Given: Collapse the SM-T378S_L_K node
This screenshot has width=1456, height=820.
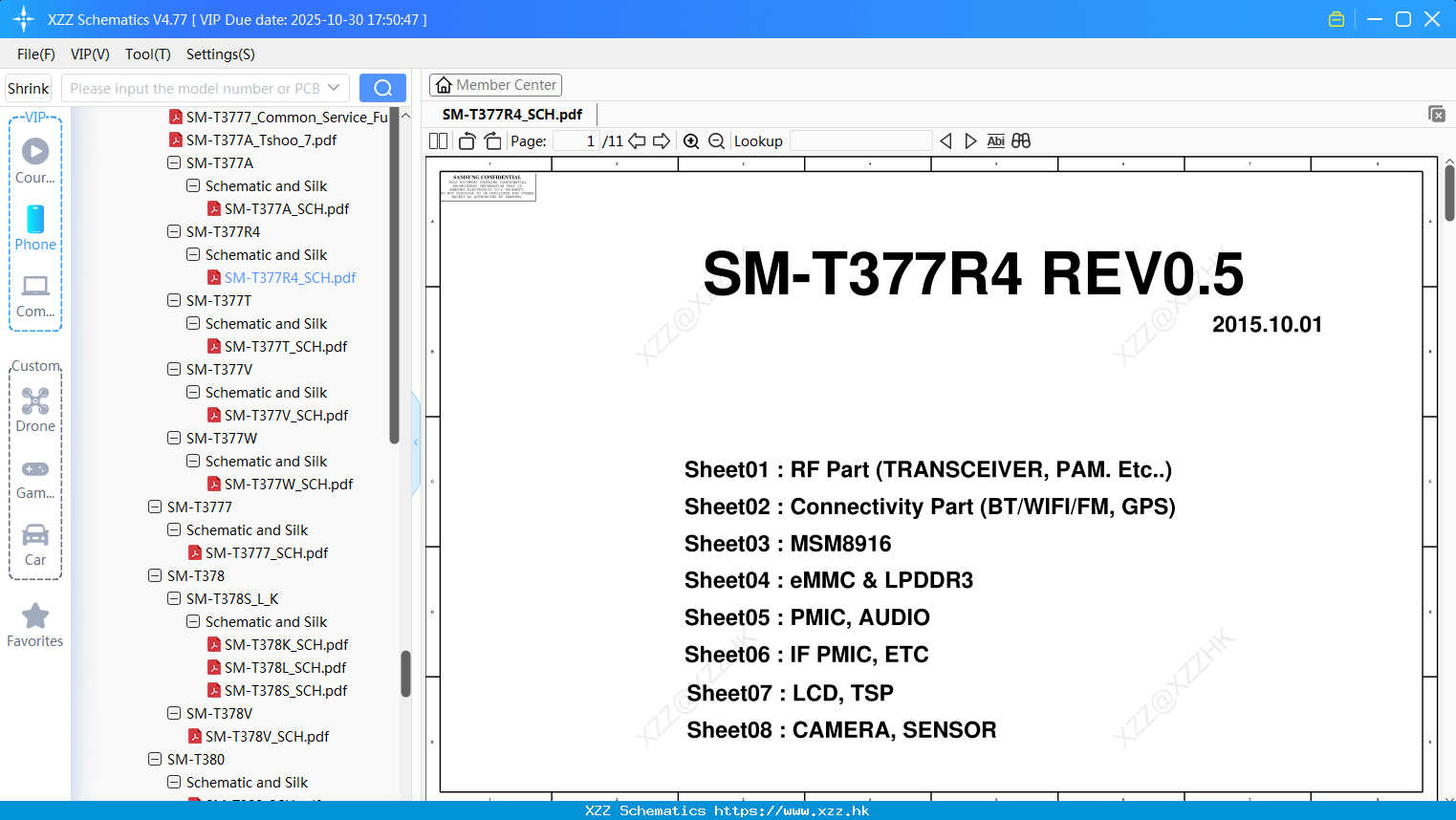Looking at the screenshot, I should tap(174, 598).
